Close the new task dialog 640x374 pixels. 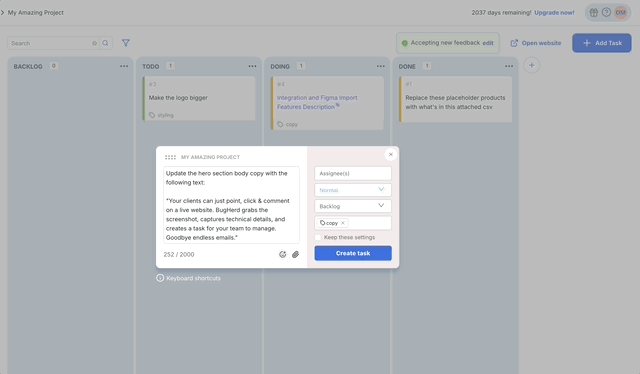[x=391, y=154]
